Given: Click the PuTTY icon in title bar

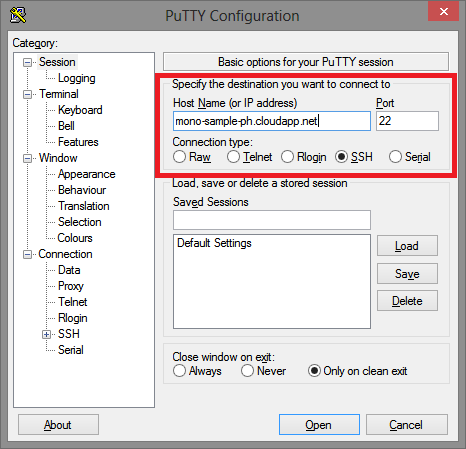Looking at the screenshot, I should point(18,15).
